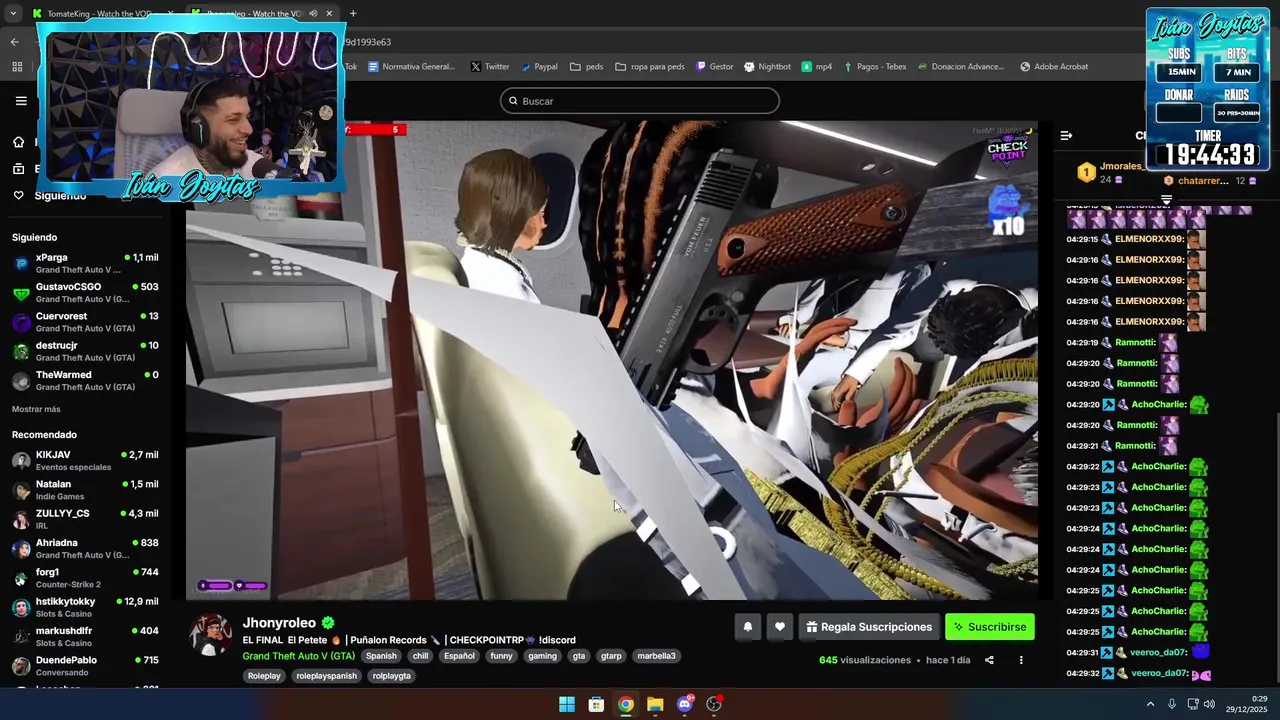Open the Kick sidebar hamburger menu
1280x720 pixels.
tap(21, 101)
